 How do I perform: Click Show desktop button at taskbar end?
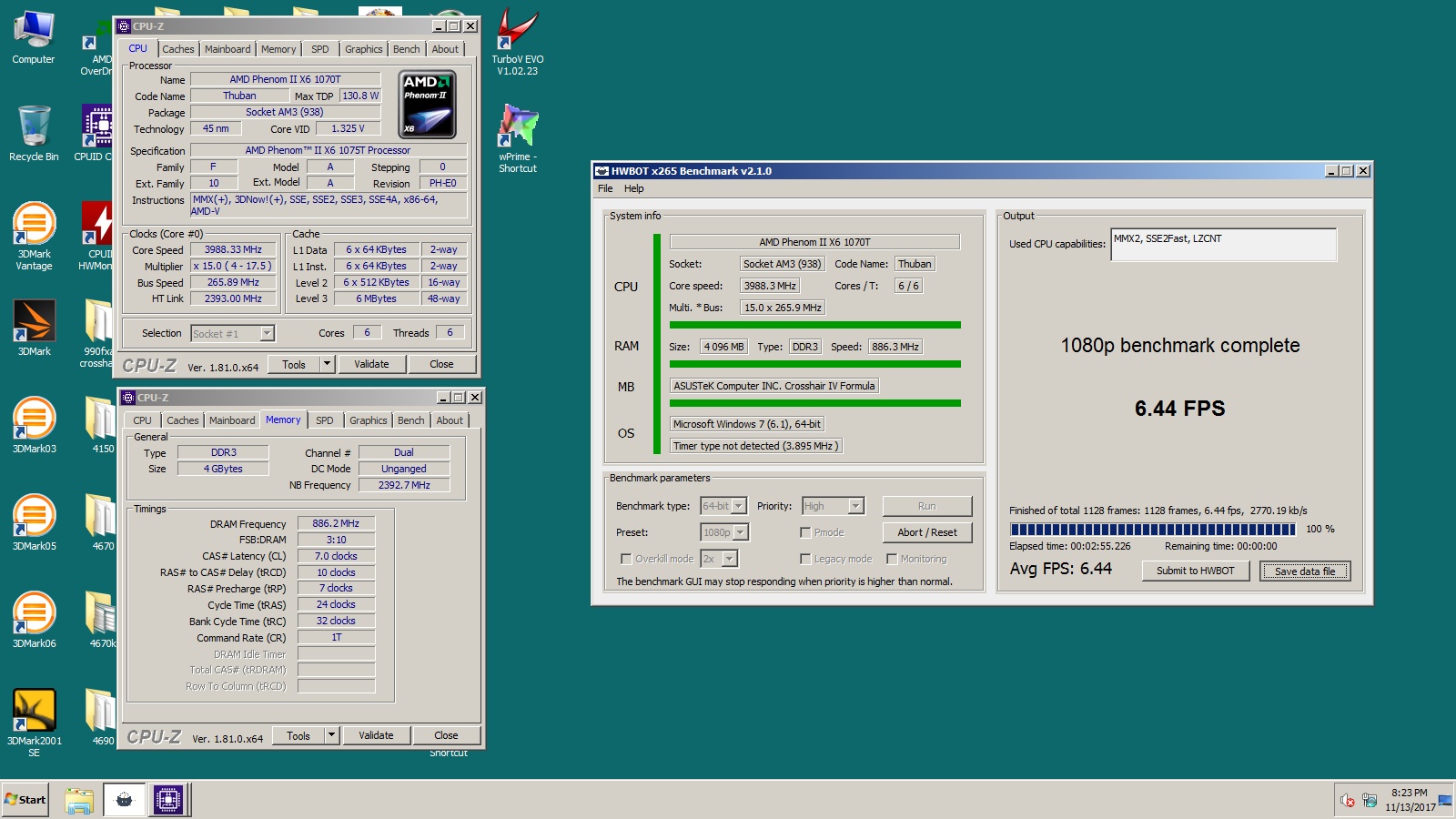[x=1446, y=800]
